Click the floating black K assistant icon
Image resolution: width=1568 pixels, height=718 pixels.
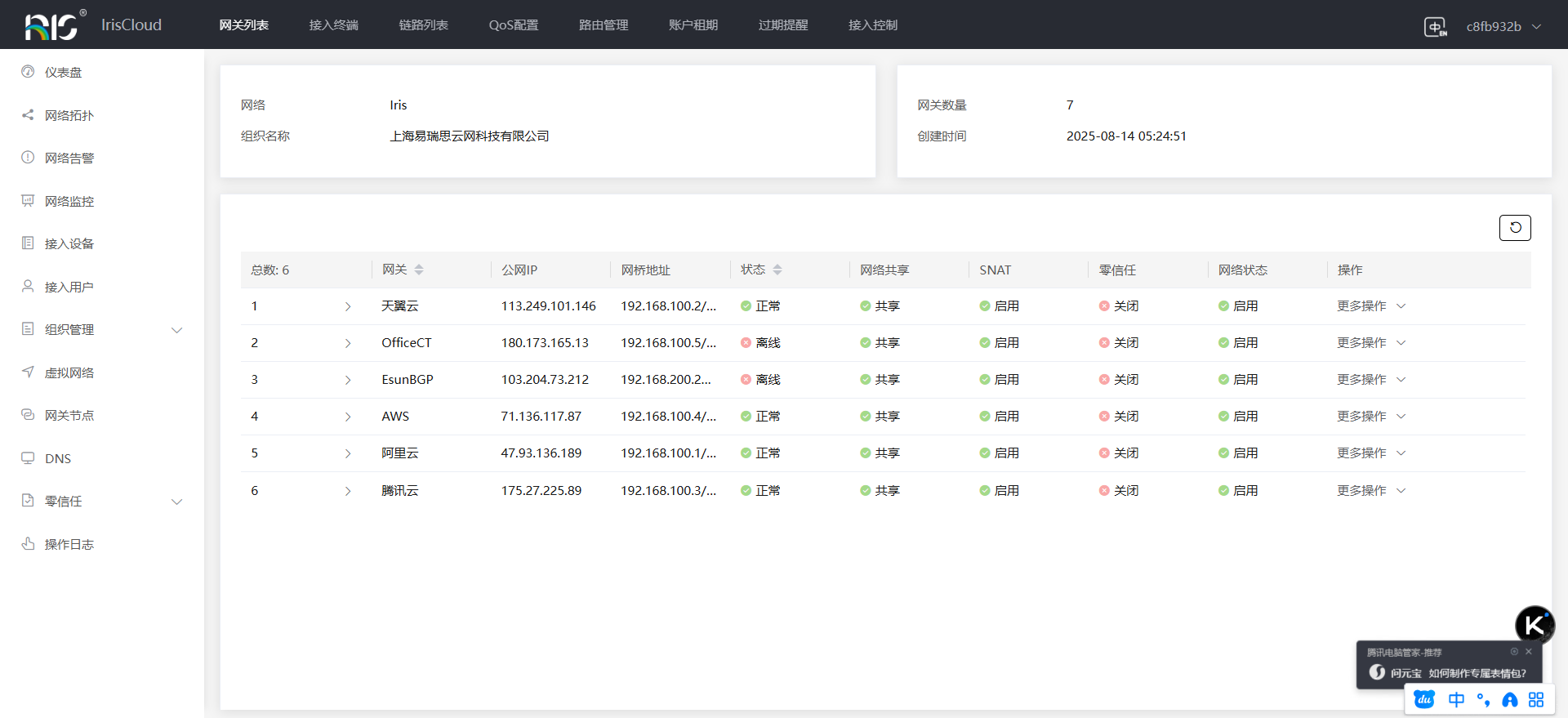pyautogui.click(x=1535, y=626)
